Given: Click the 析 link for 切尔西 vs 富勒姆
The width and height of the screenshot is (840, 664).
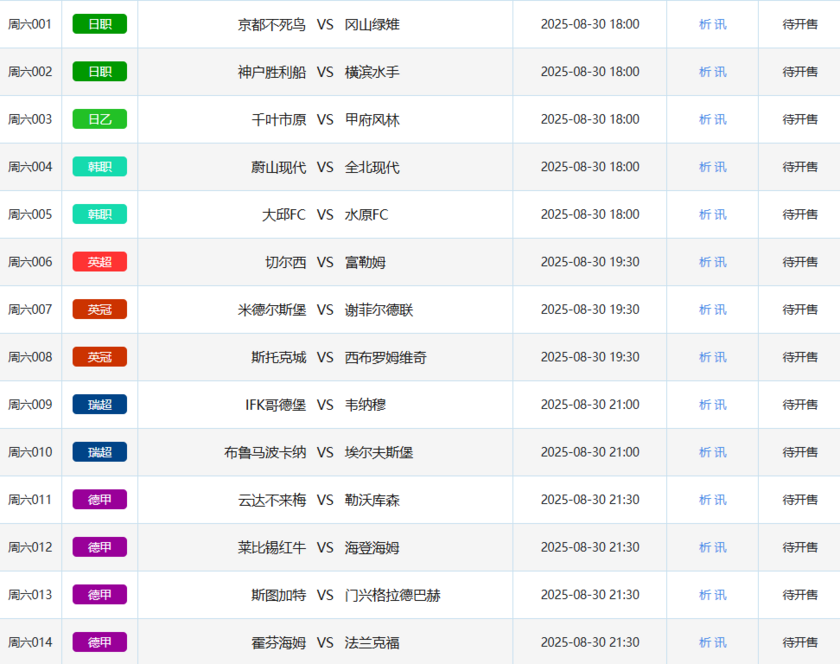Looking at the screenshot, I should (x=705, y=262).
